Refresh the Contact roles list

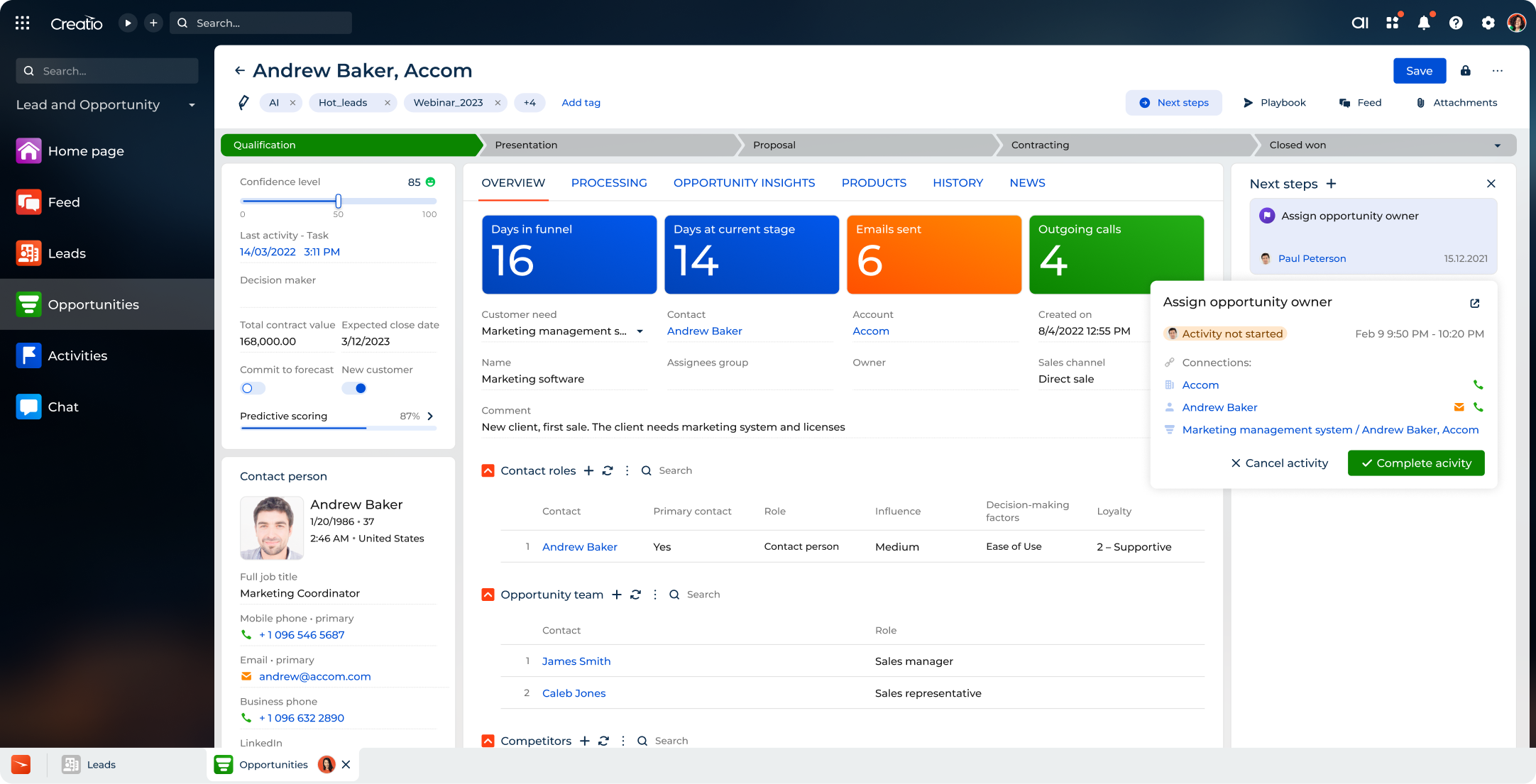[x=608, y=470]
